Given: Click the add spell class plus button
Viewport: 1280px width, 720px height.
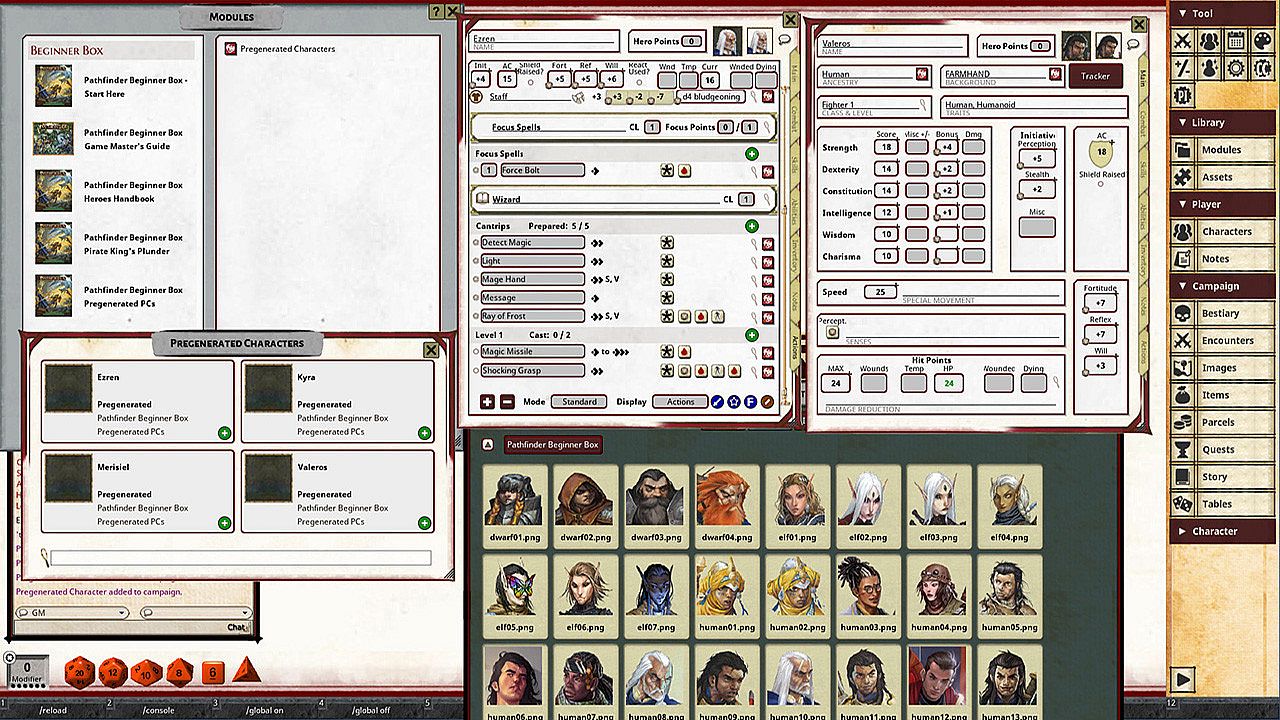Looking at the screenshot, I should coord(487,402).
